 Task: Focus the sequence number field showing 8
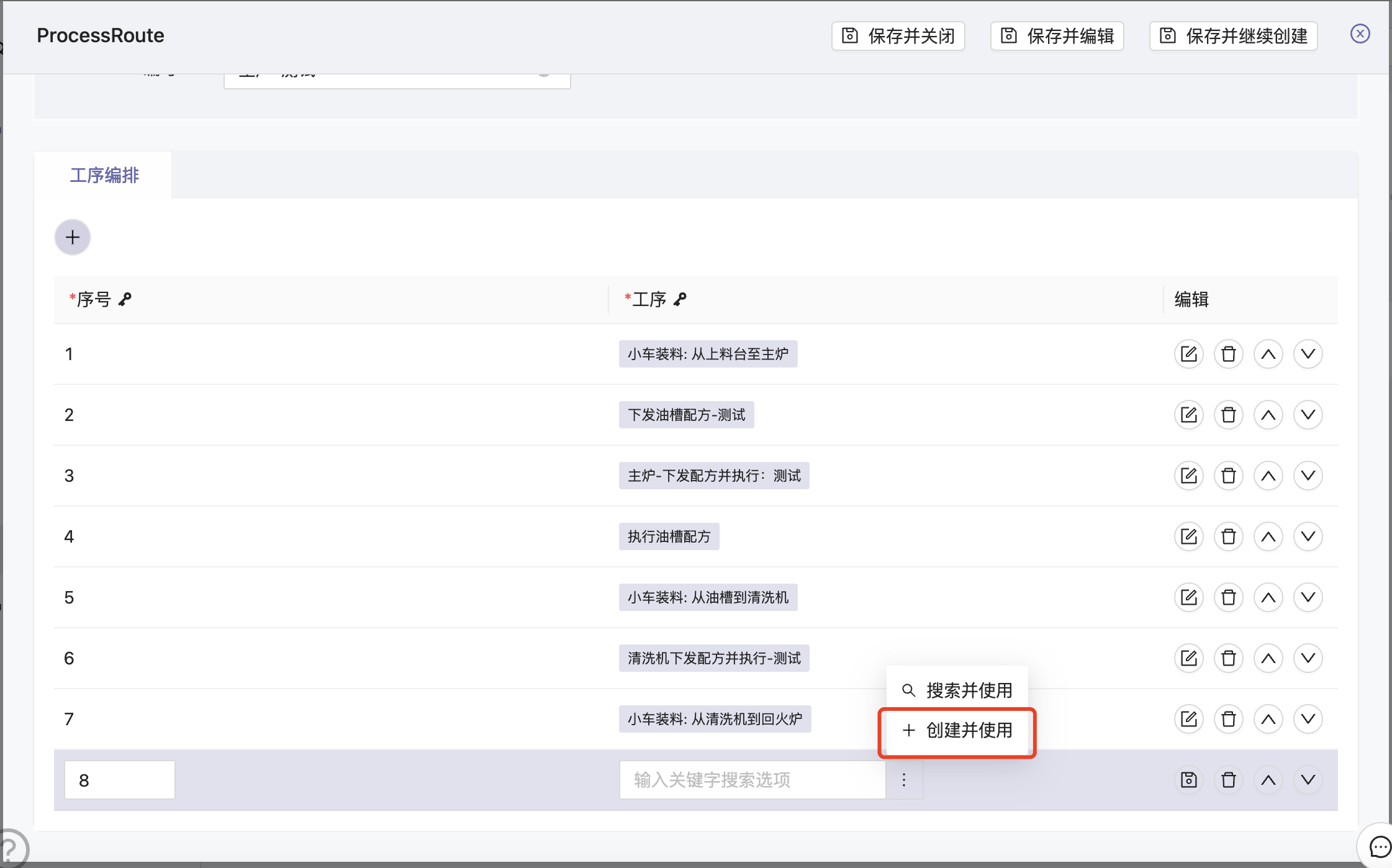coord(119,780)
